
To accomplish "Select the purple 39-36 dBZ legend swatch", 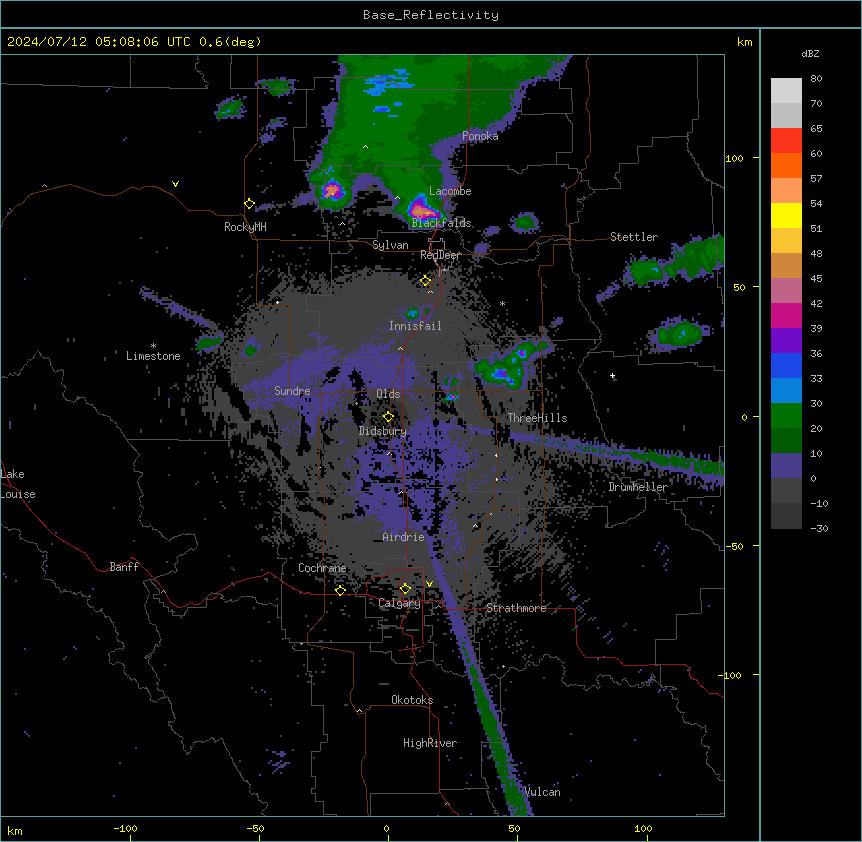I will (786, 341).
